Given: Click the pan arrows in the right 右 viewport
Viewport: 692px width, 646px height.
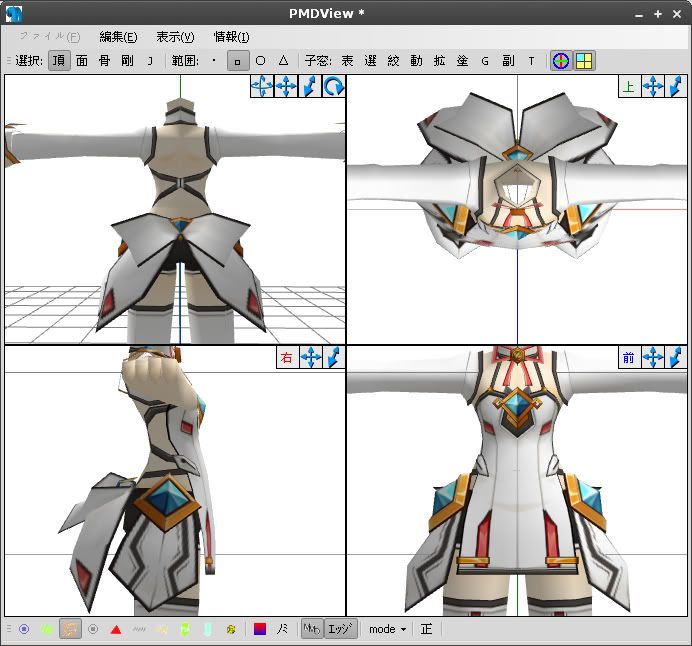Looking at the screenshot, I should [x=311, y=357].
